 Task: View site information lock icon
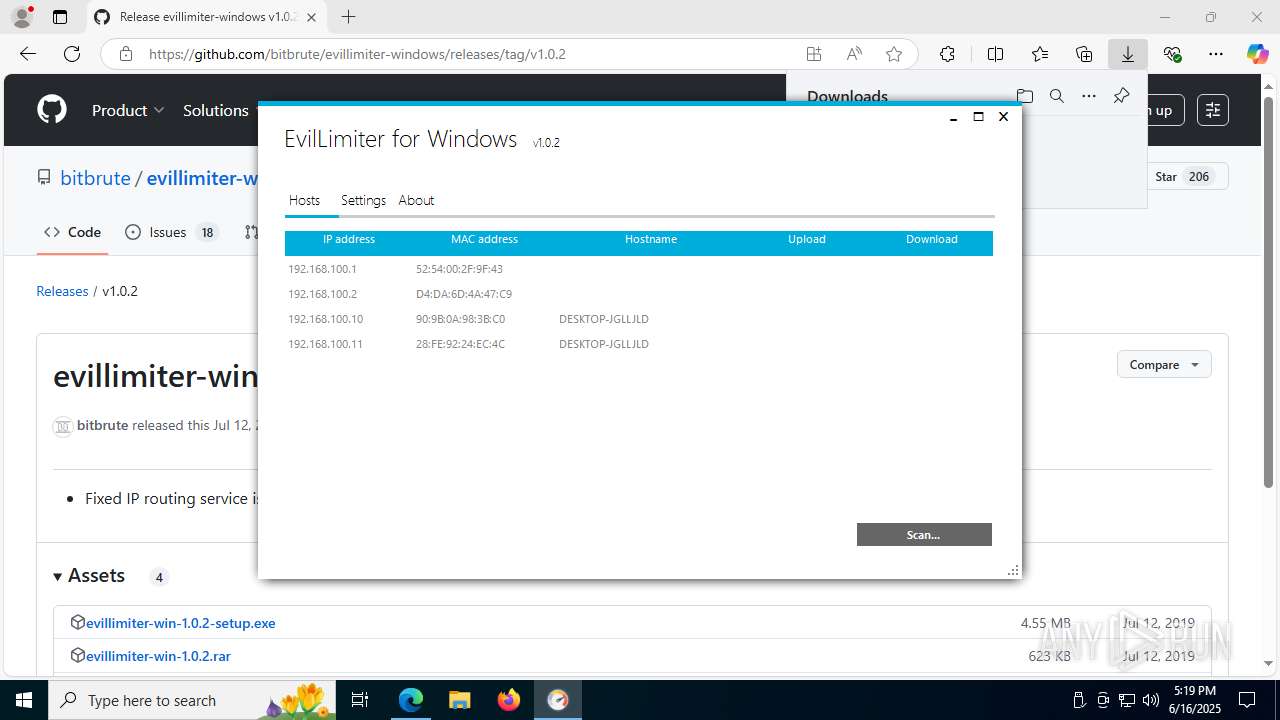point(126,54)
